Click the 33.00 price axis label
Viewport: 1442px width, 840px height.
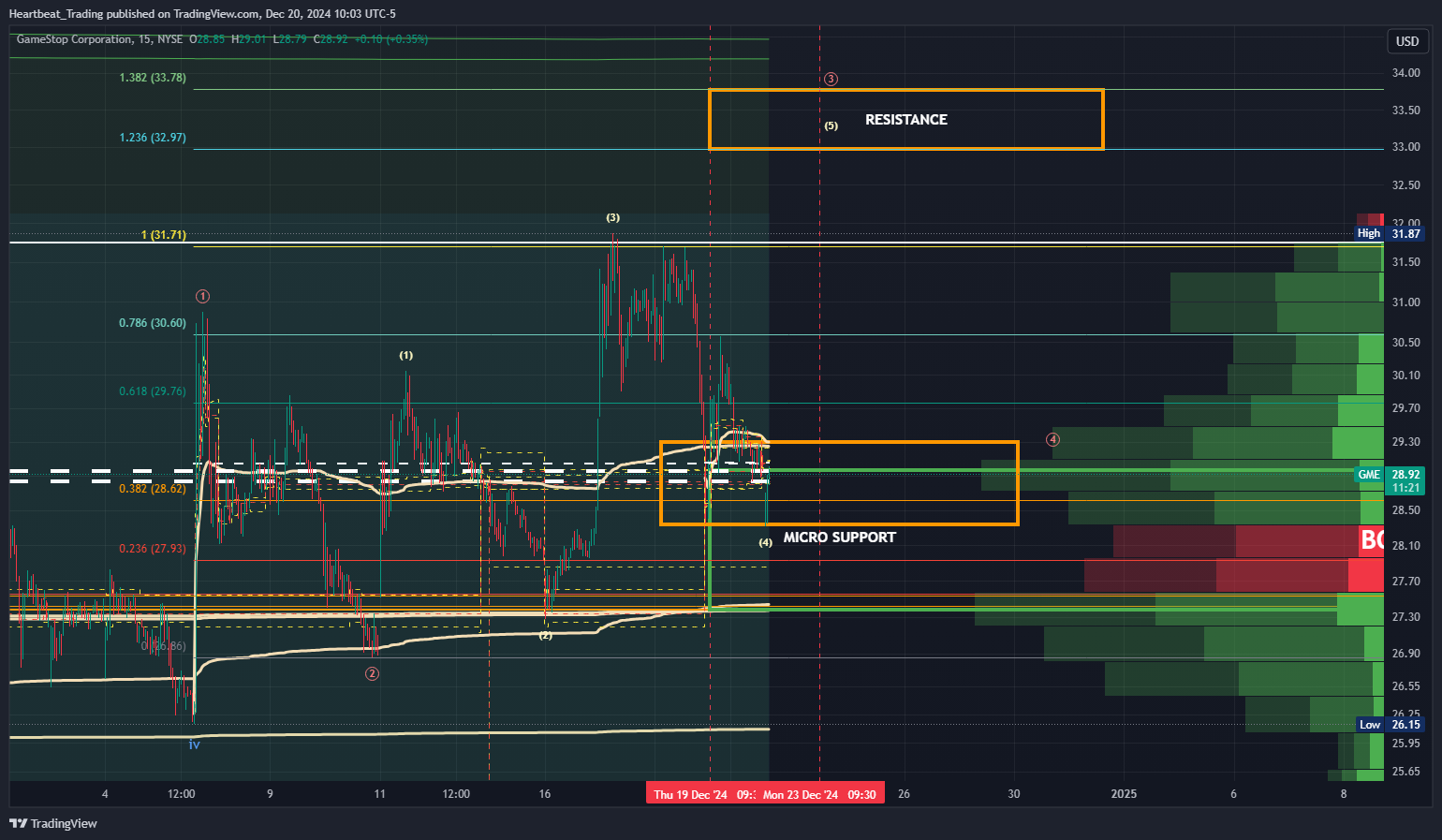pos(1405,147)
